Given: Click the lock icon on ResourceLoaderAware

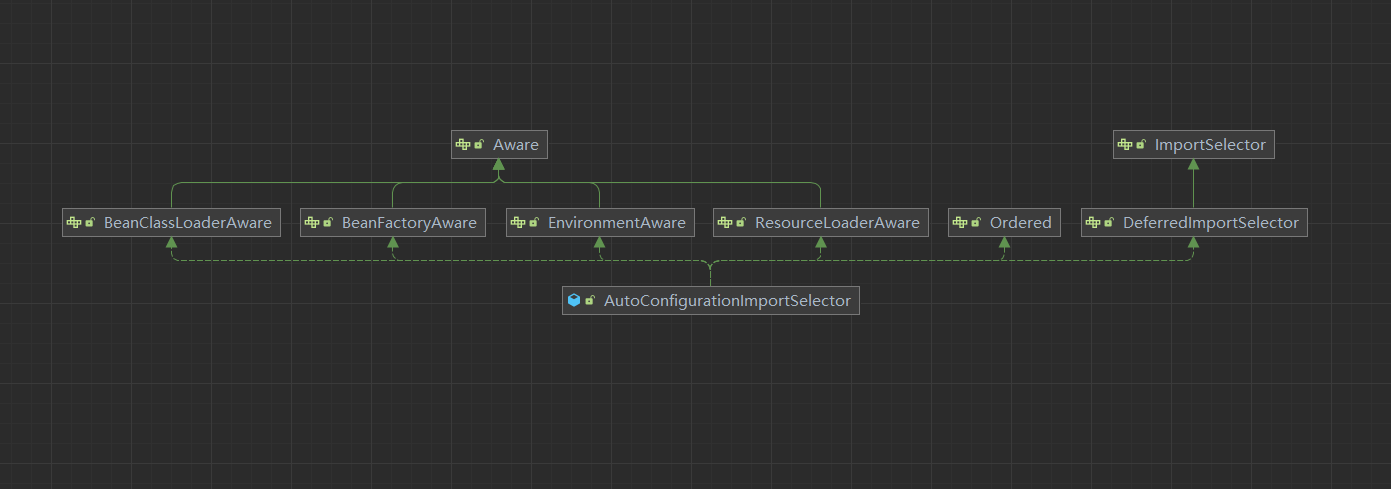Looking at the screenshot, I should [740, 223].
